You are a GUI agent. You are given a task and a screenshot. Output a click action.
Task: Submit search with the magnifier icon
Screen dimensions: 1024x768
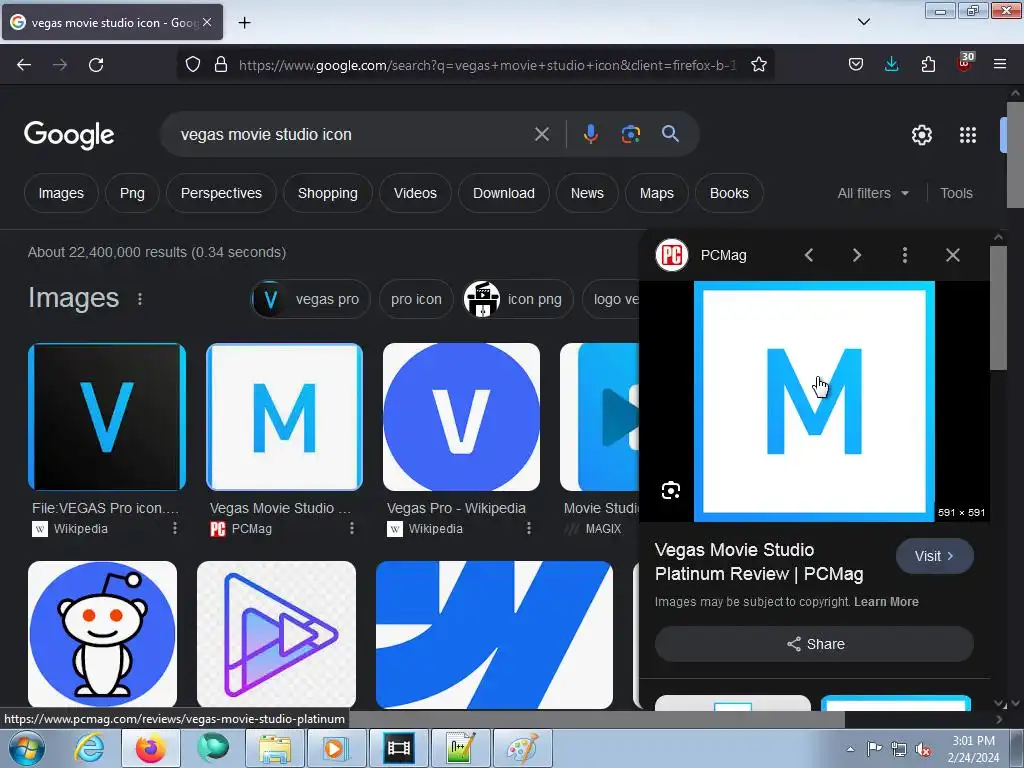[x=670, y=134]
